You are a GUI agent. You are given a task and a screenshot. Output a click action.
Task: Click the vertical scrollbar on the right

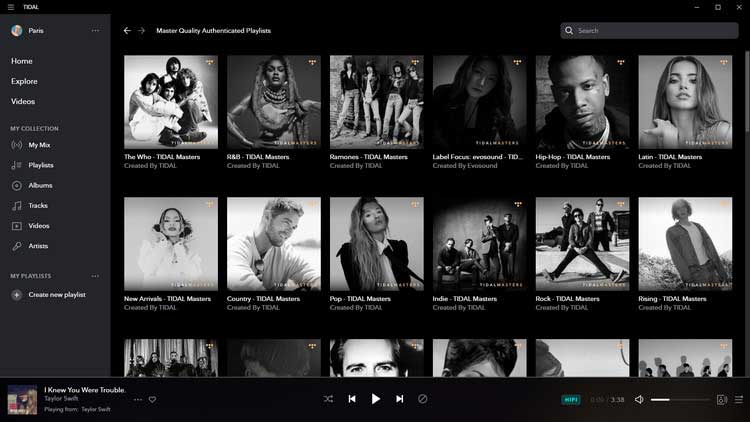click(x=747, y=91)
